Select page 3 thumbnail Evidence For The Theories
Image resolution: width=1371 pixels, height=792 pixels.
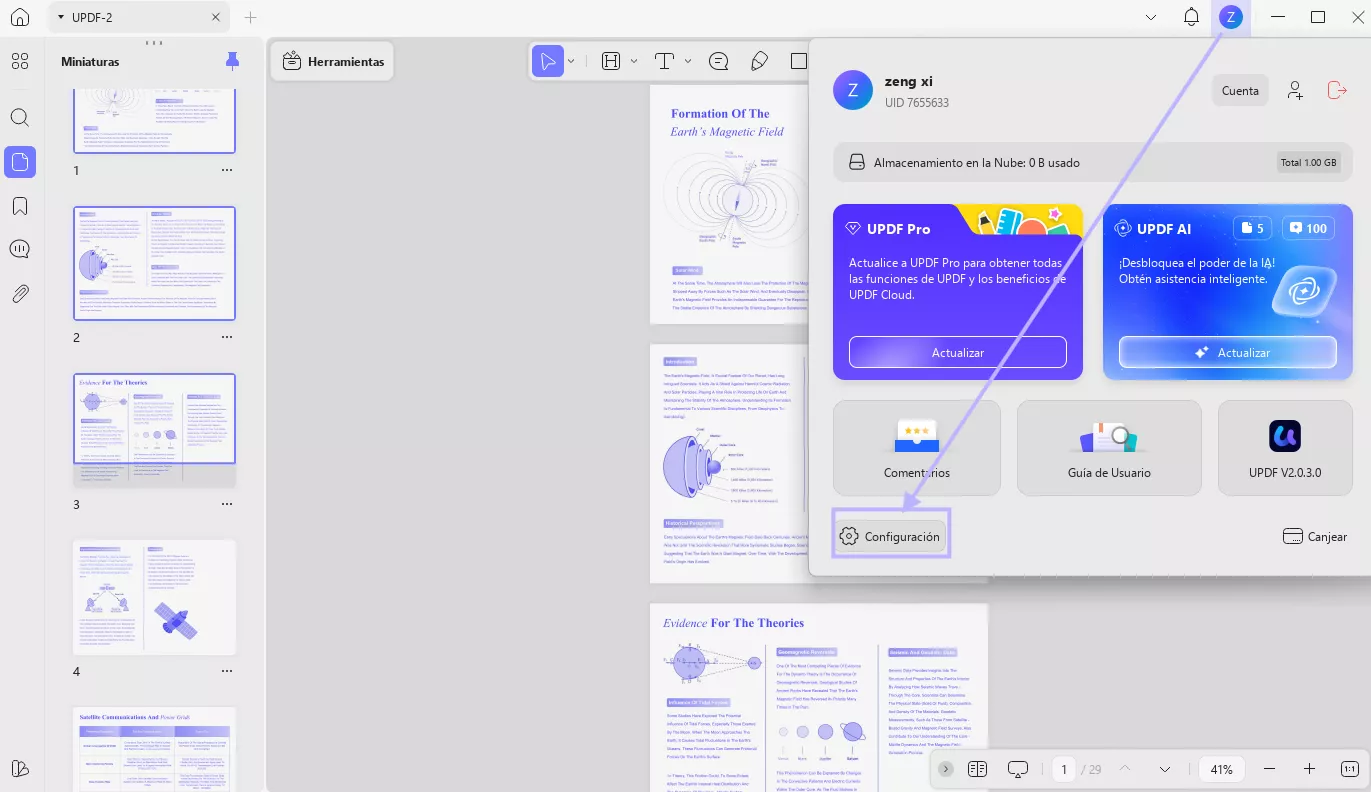point(155,430)
